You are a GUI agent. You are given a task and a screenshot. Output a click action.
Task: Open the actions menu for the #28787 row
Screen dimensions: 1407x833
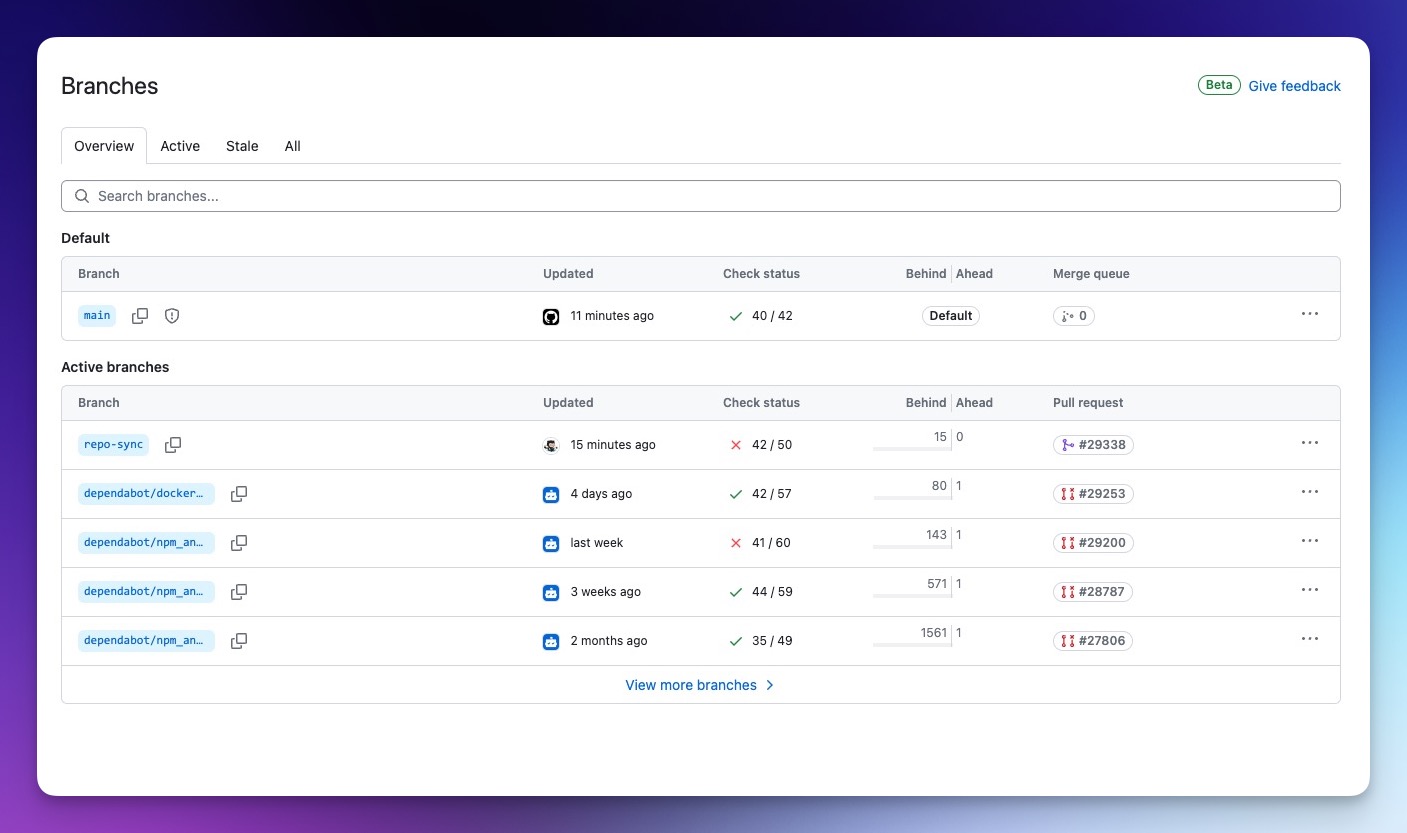click(x=1310, y=590)
